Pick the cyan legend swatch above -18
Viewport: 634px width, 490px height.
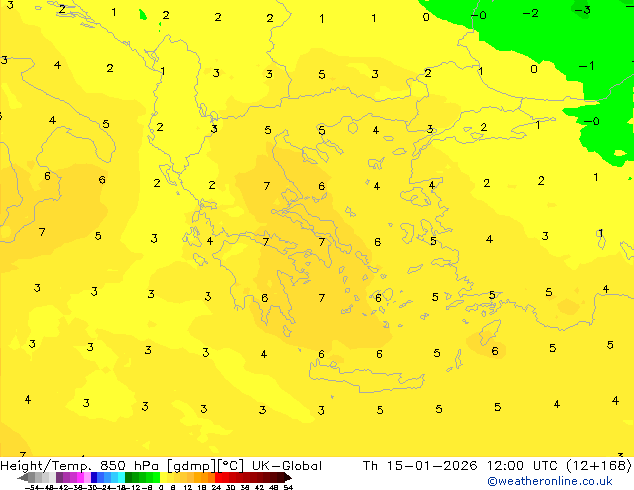[121, 478]
